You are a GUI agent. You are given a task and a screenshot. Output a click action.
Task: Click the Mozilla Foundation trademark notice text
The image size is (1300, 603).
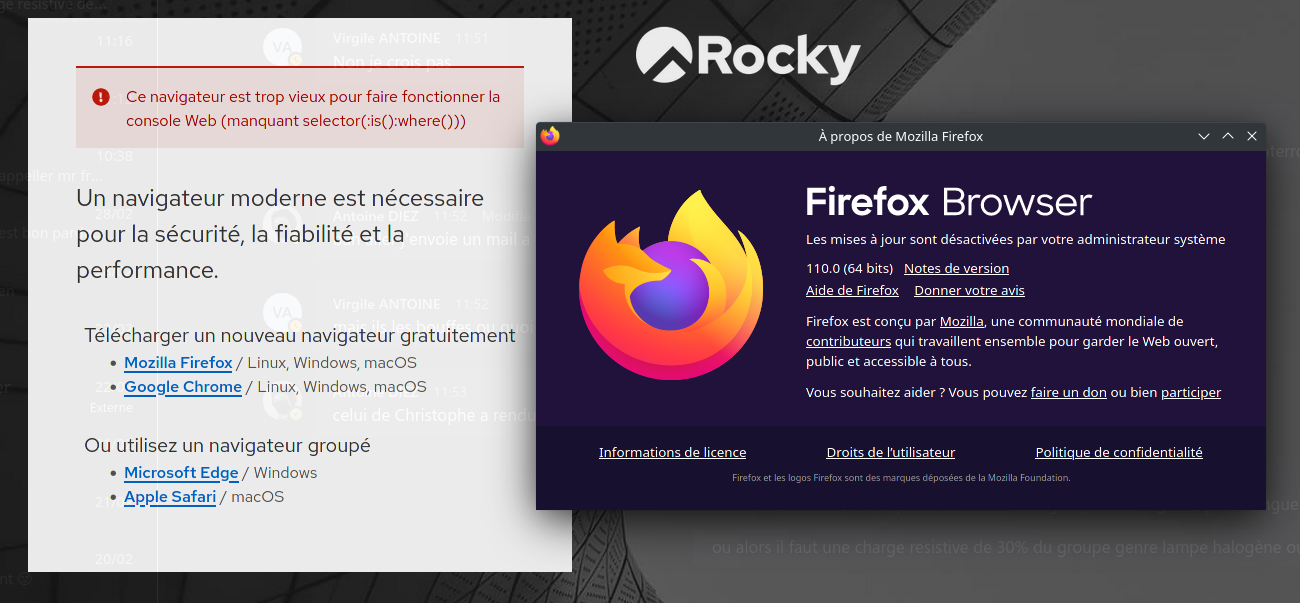point(901,478)
